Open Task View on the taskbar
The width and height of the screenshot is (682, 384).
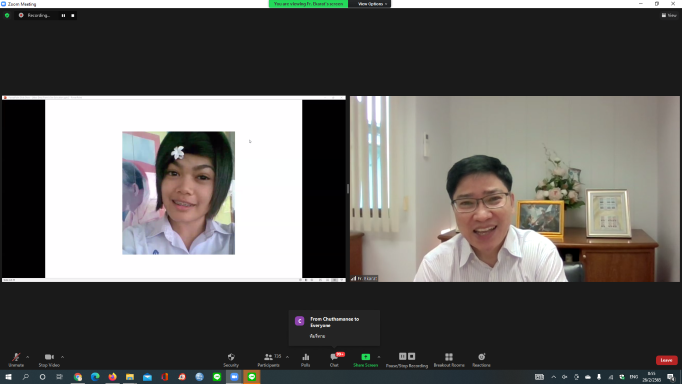(60, 377)
